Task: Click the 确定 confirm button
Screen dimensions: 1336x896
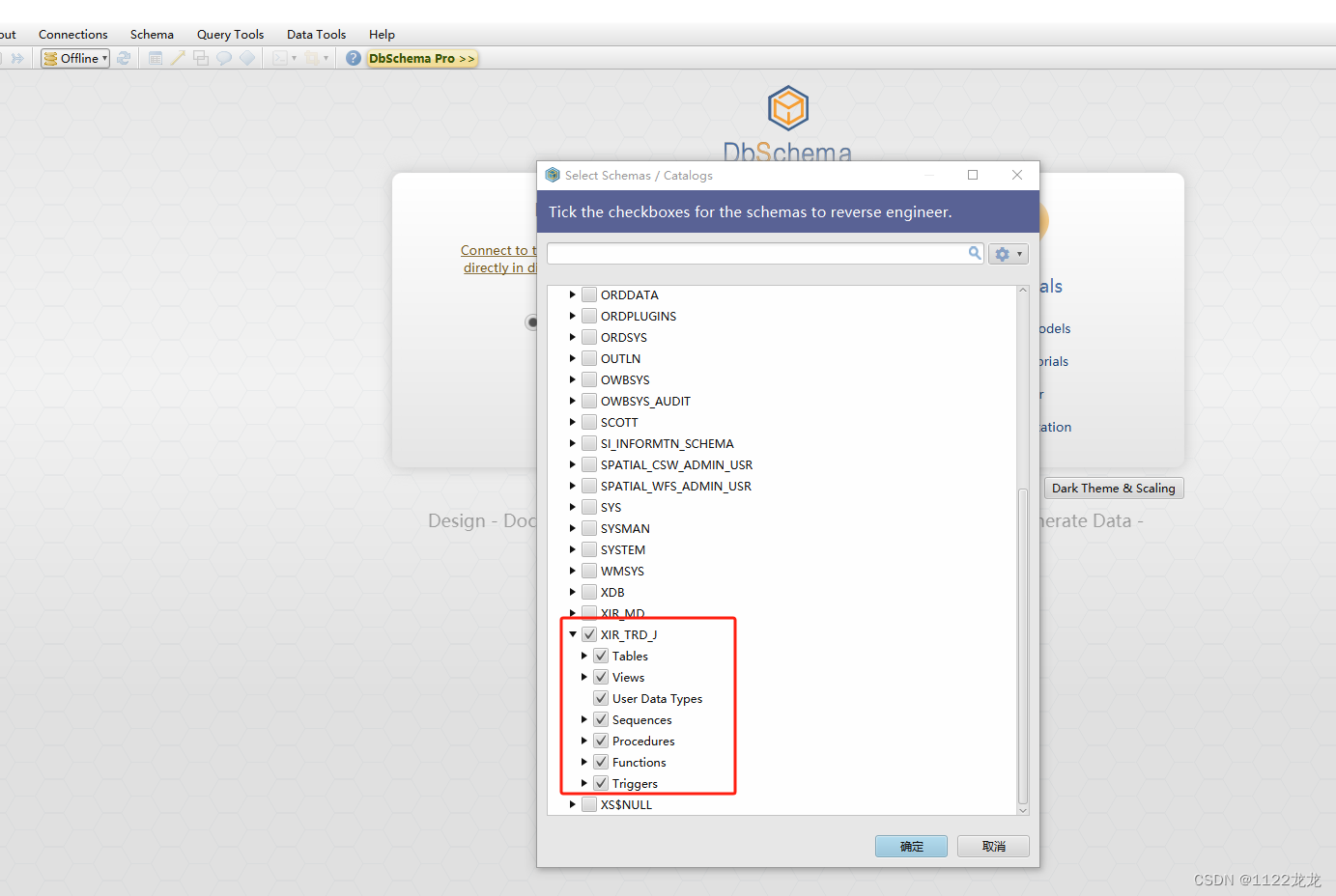Action: 911,846
